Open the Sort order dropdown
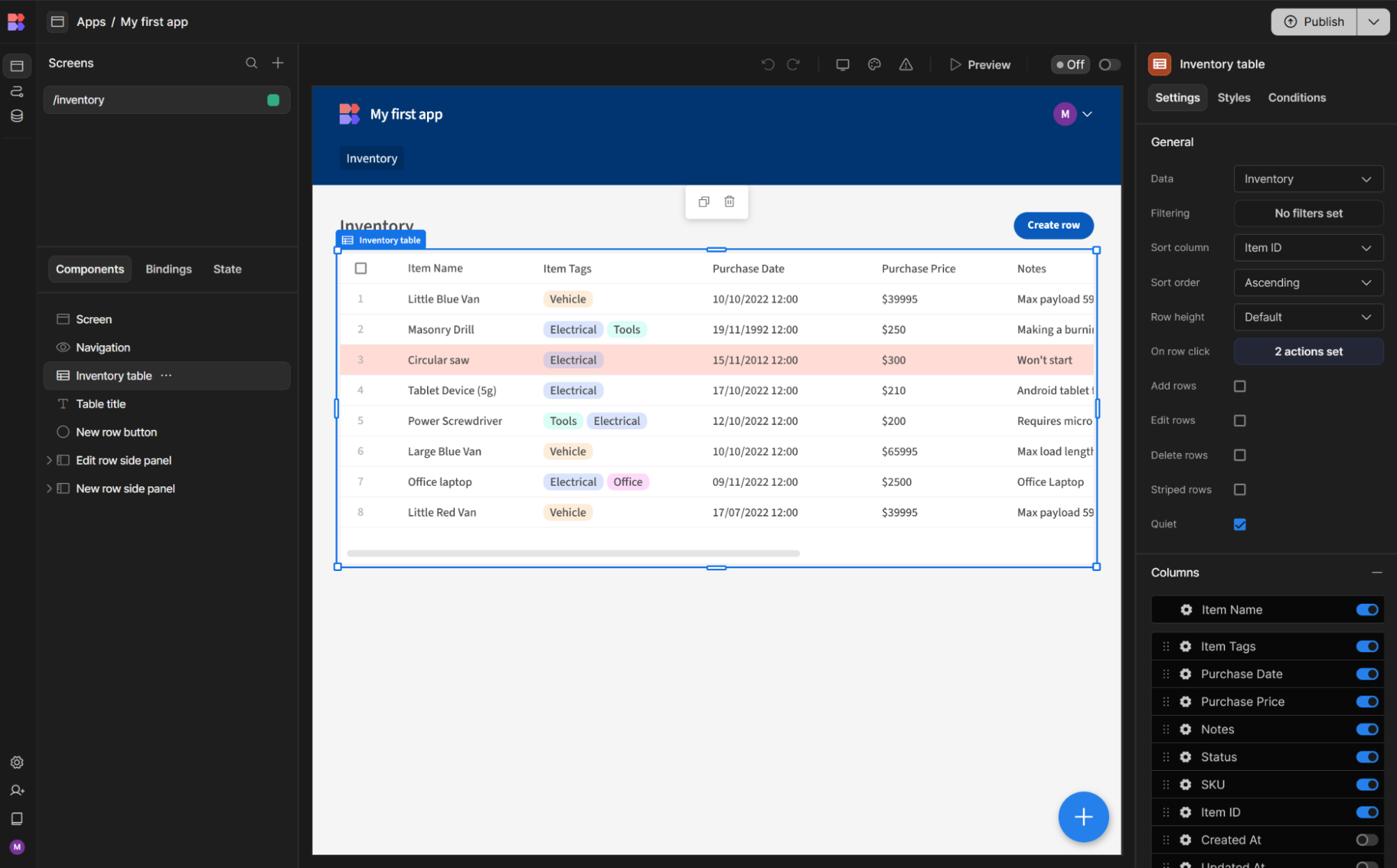This screenshot has height=868, width=1397. (1308, 282)
